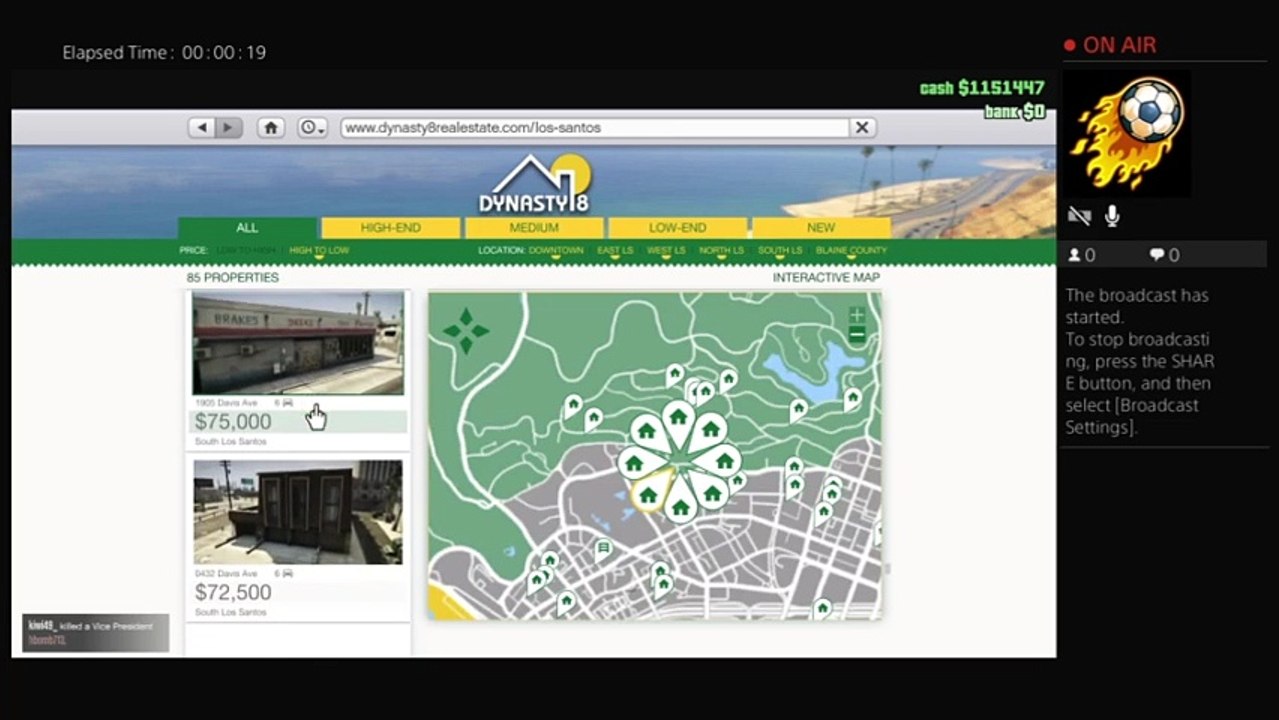Switch to the LOW-END tab
The image size is (1279, 720).
(677, 228)
